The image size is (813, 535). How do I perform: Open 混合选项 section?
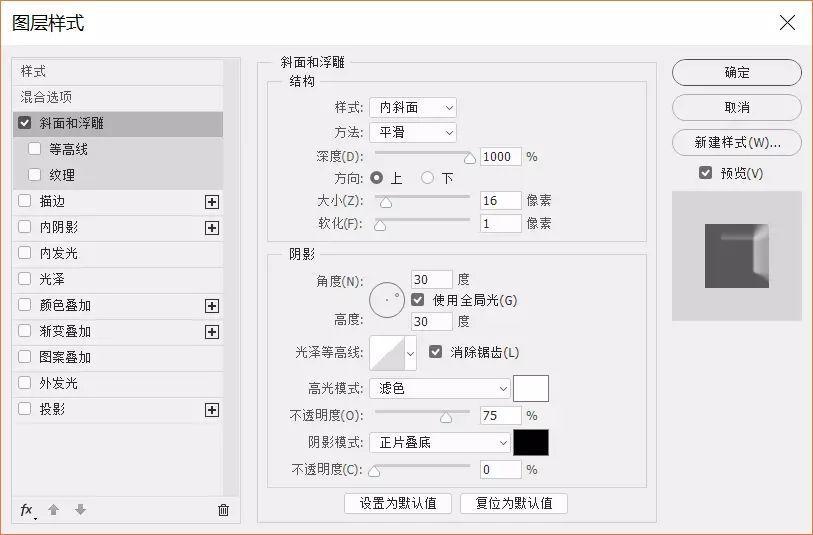[x=118, y=97]
